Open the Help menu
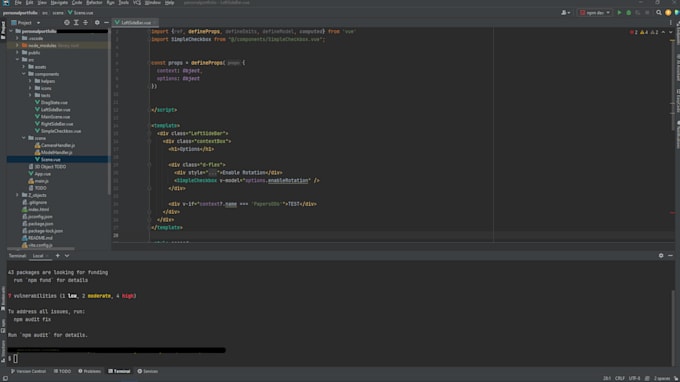 point(170,3)
